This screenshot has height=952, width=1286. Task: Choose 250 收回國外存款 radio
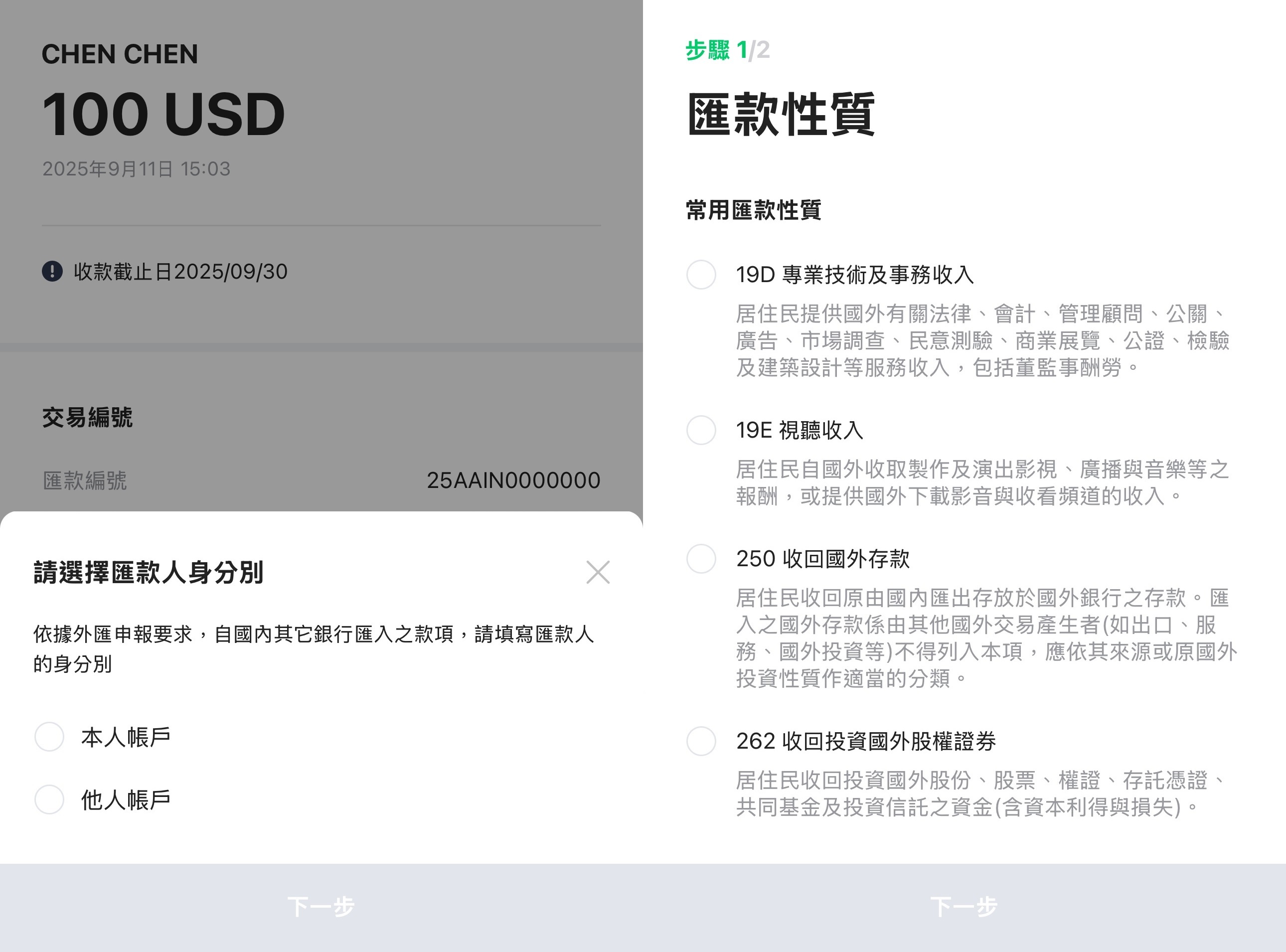701,559
